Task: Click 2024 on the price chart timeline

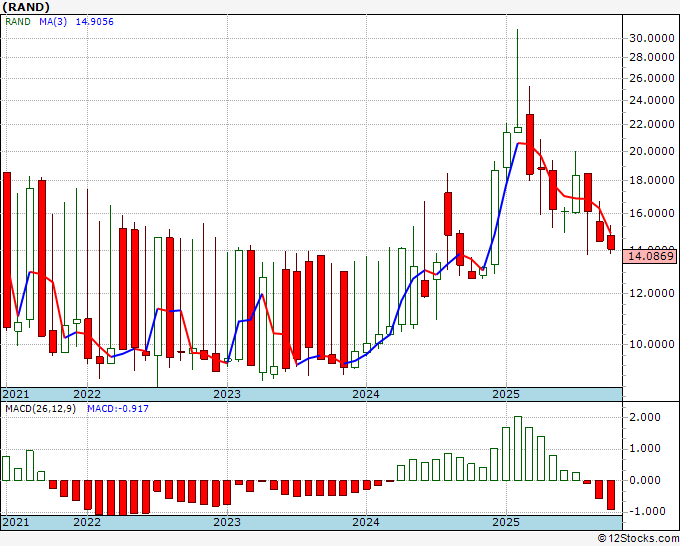Action: coord(366,394)
